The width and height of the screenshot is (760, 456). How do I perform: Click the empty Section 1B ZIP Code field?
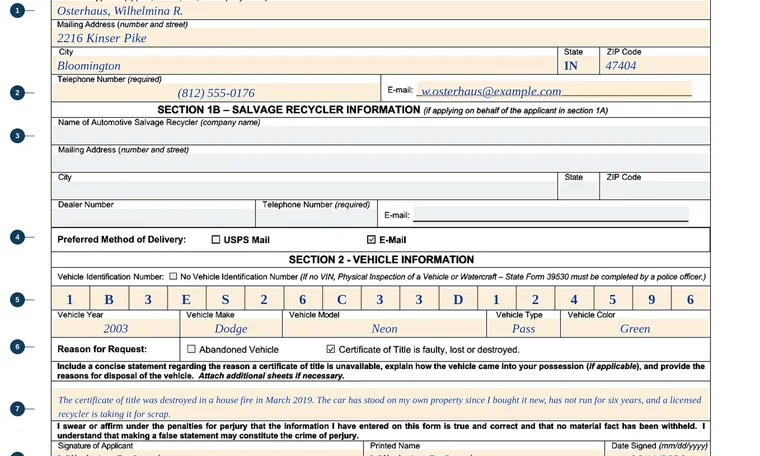(654, 190)
